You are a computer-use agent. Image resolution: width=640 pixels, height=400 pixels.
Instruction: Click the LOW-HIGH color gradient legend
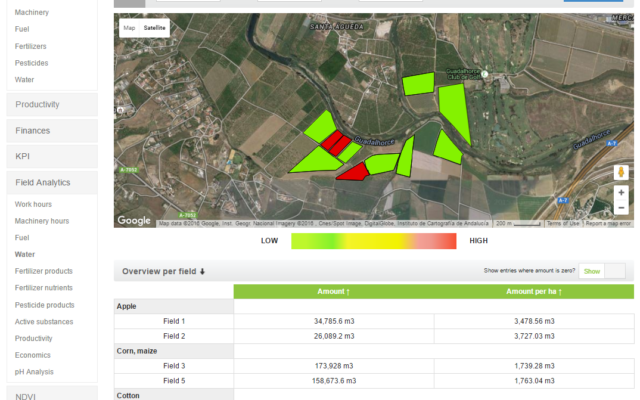coord(373,241)
